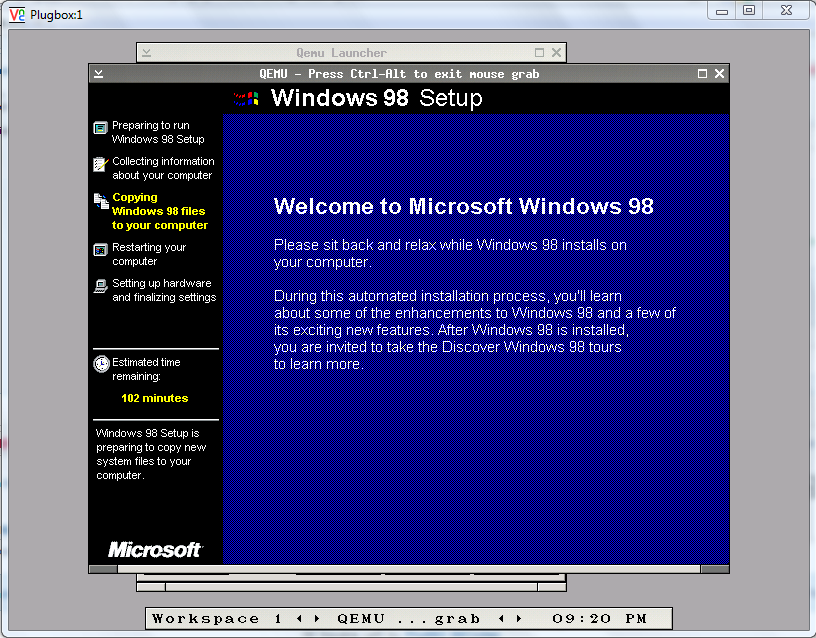Viewport: 816px width, 638px height.
Task: Maximize the Qemu Launcher window
Action: pos(539,53)
